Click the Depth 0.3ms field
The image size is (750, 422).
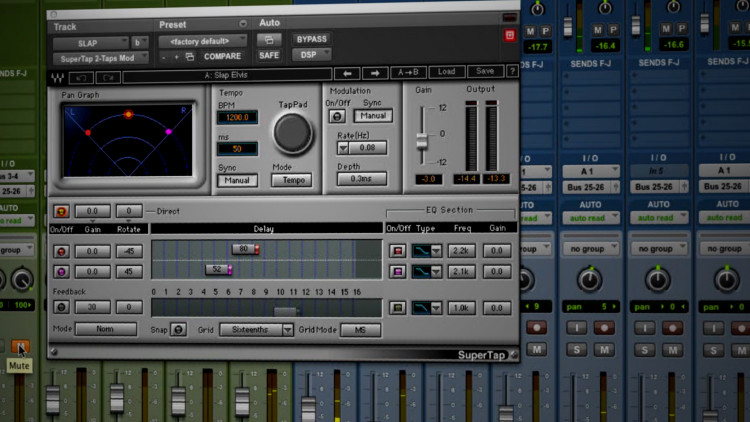point(361,179)
